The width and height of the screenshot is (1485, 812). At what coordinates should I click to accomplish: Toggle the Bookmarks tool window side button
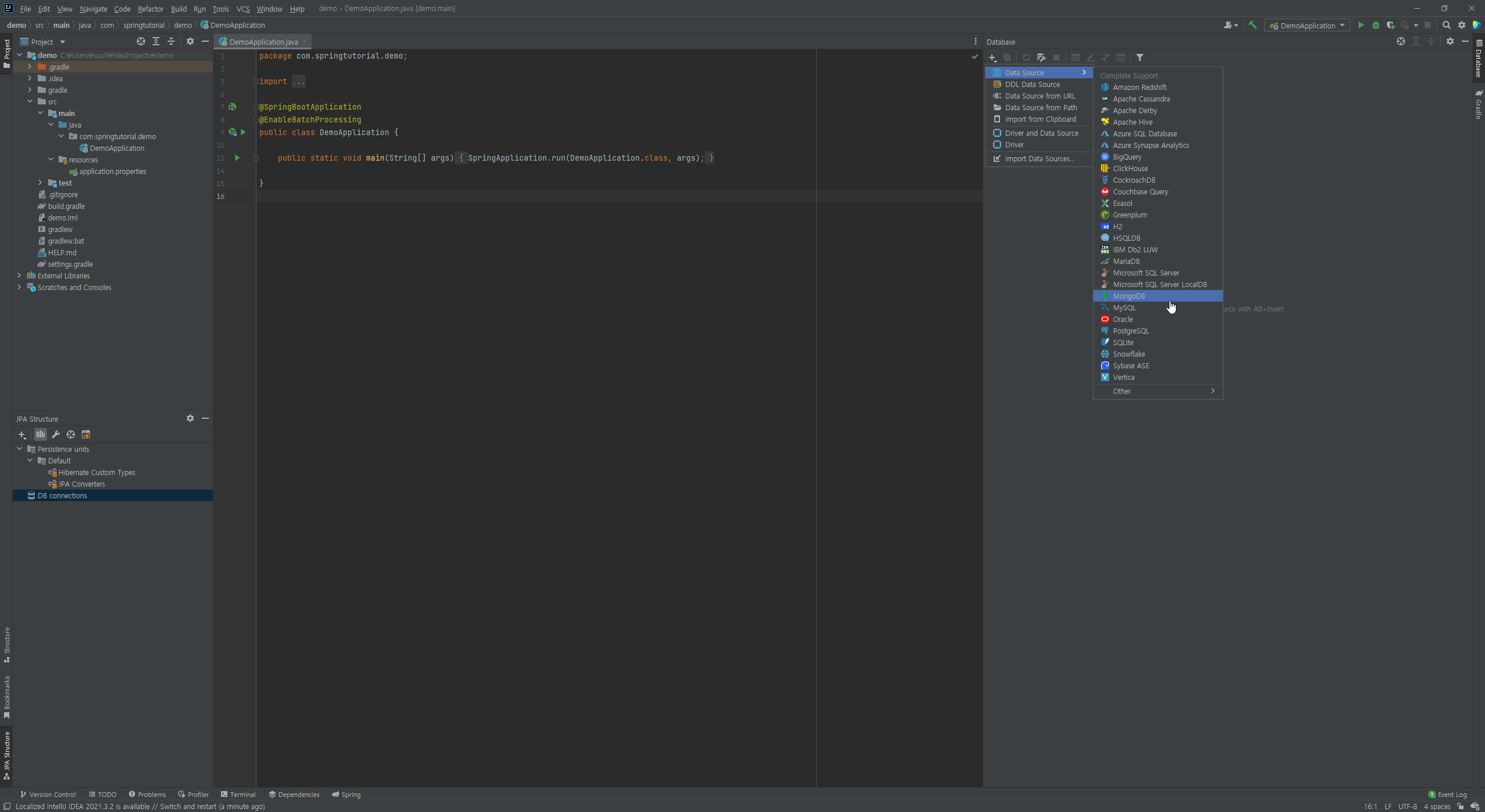(x=7, y=697)
